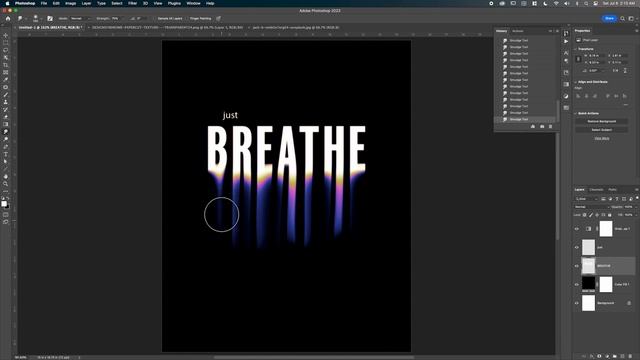This screenshot has width=640, height=360.
Task: Select the Clone Stamp tool
Action: pyautogui.click(x=6, y=102)
